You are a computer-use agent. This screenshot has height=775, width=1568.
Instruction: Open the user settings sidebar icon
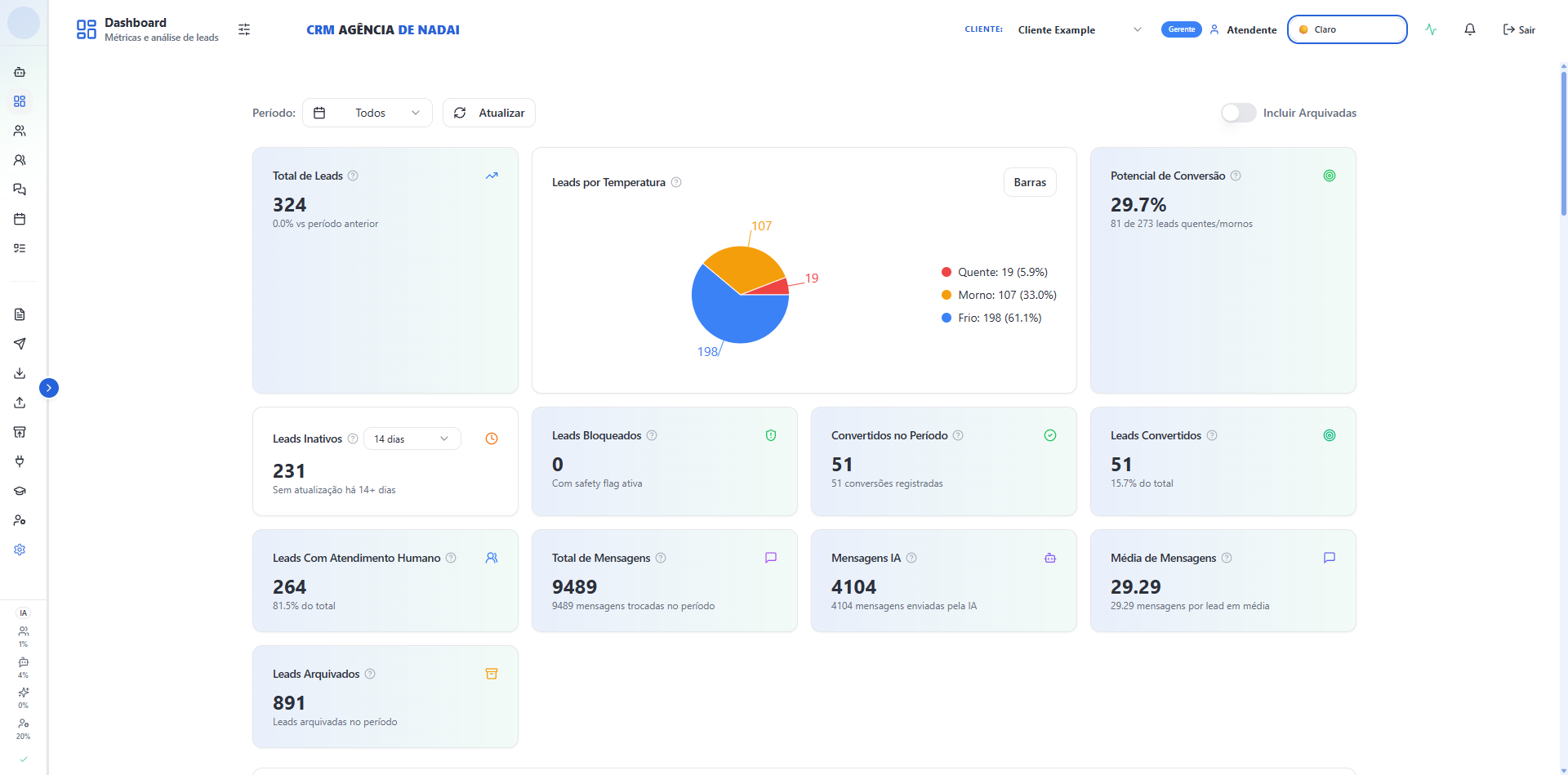pos(20,520)
